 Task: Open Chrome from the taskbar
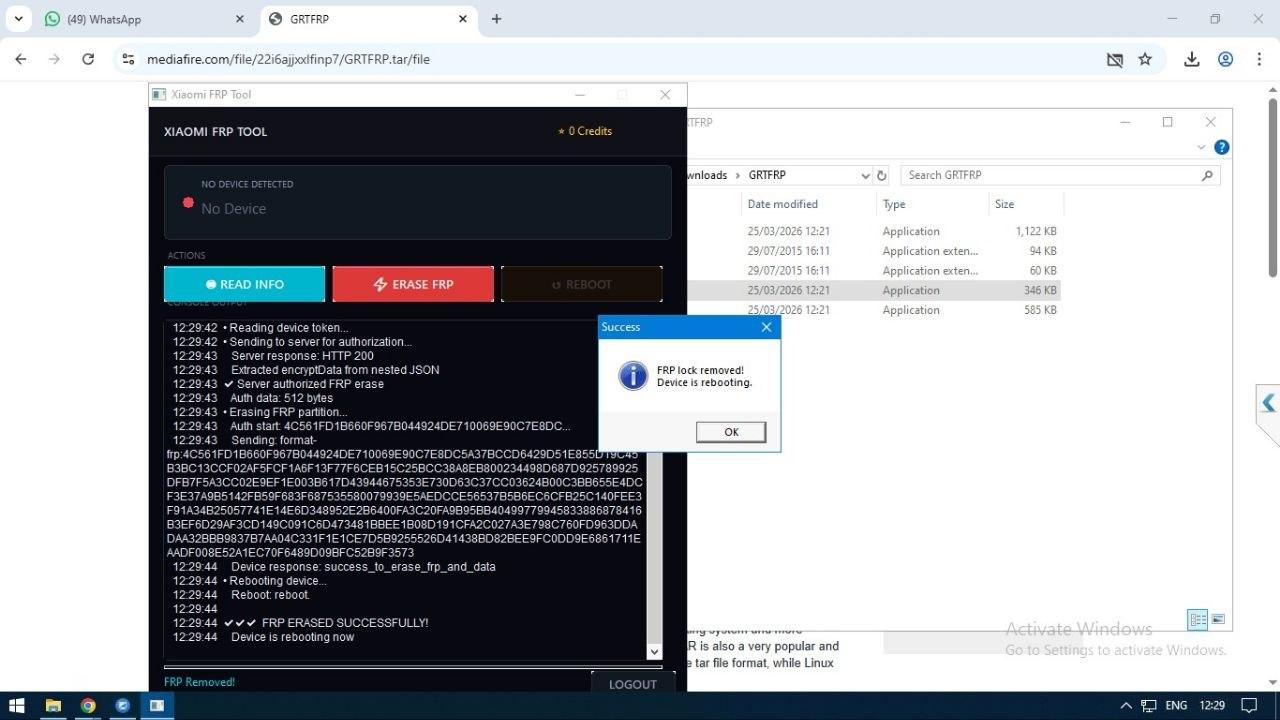(88, 705)
